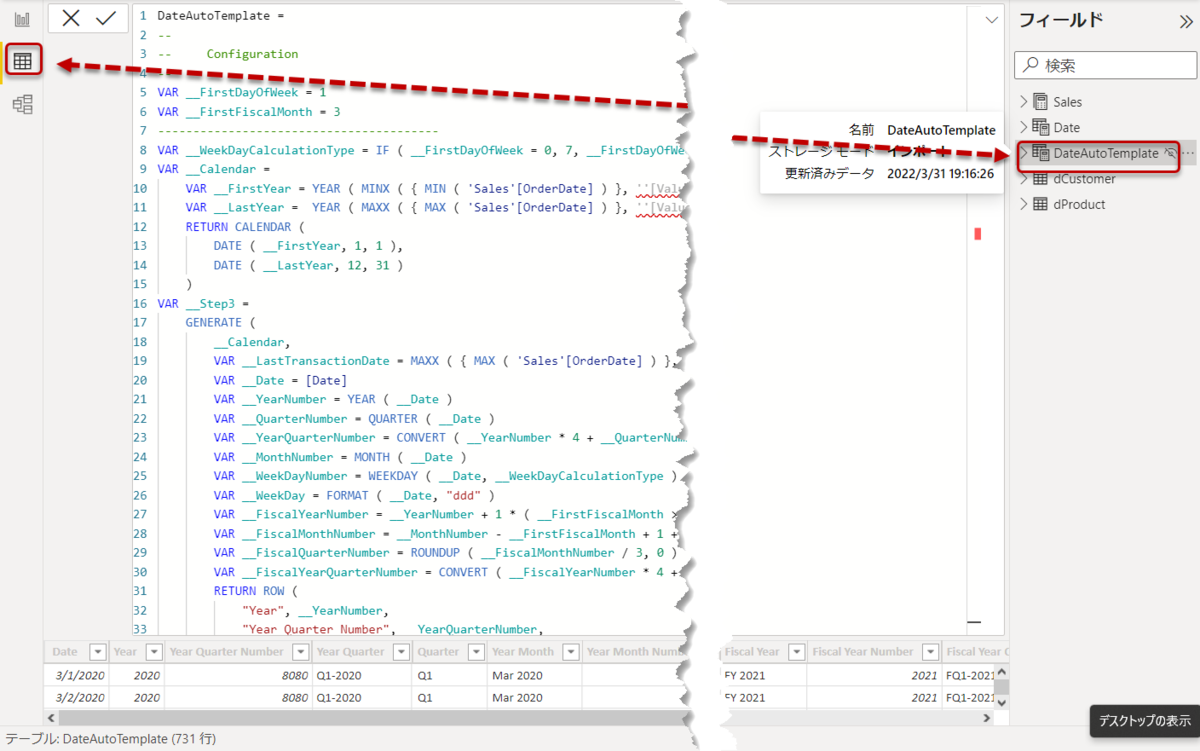Cancel the formula with the X icon

(x=71, y=18)
